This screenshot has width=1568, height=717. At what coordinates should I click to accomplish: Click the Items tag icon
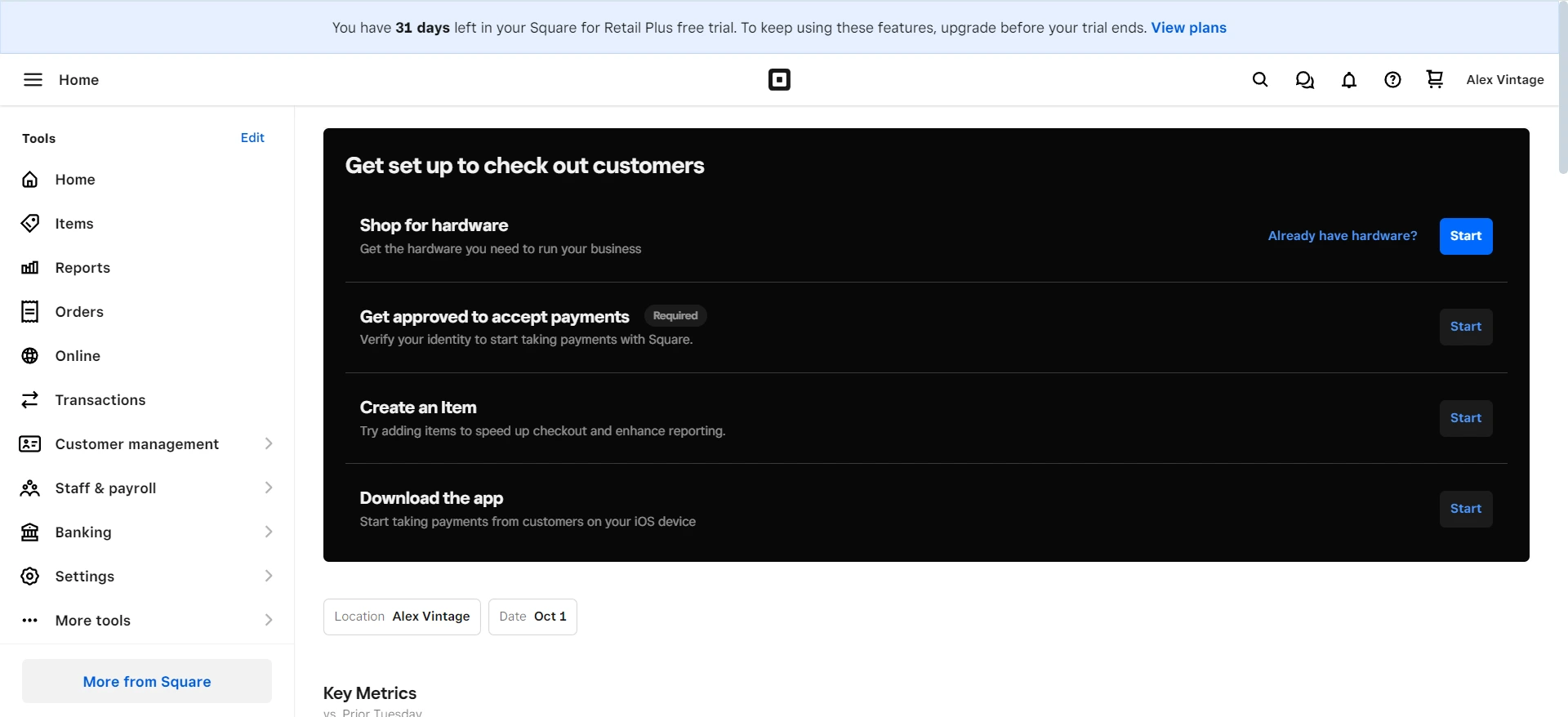pos(30,224)
